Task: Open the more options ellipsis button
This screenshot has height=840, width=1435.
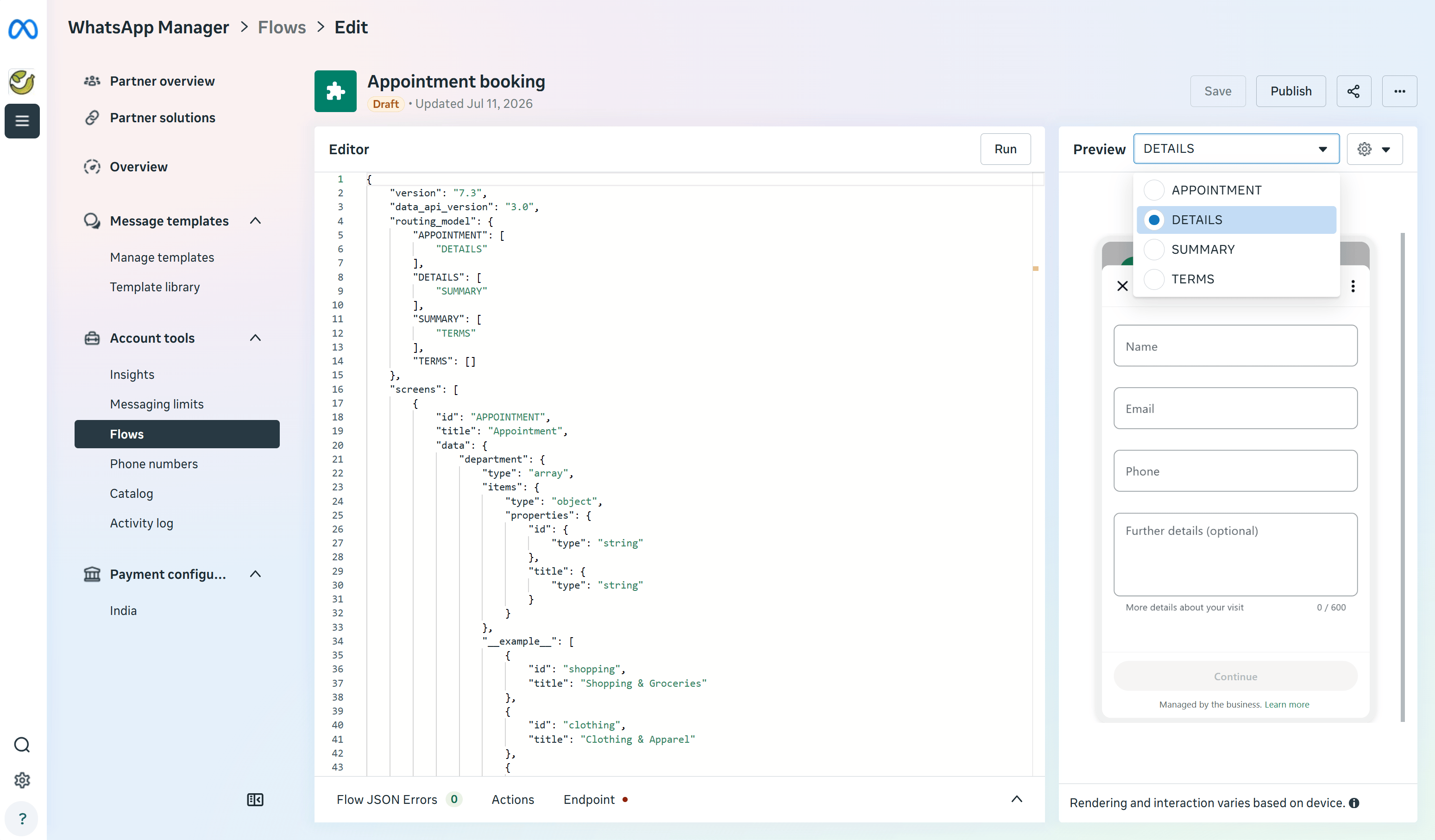Action: 1399,91
